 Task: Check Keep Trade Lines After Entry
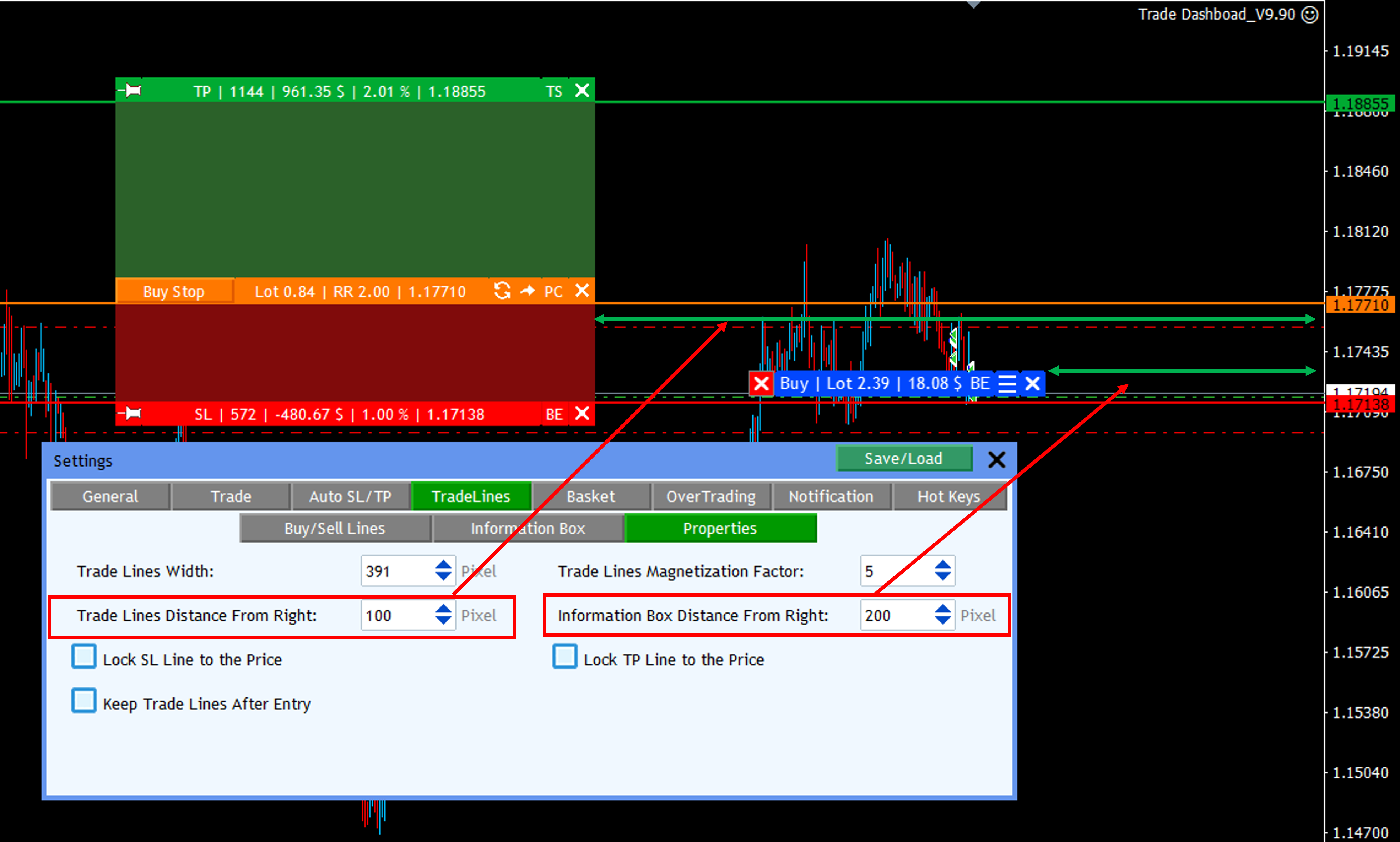(x=84, y=701)
